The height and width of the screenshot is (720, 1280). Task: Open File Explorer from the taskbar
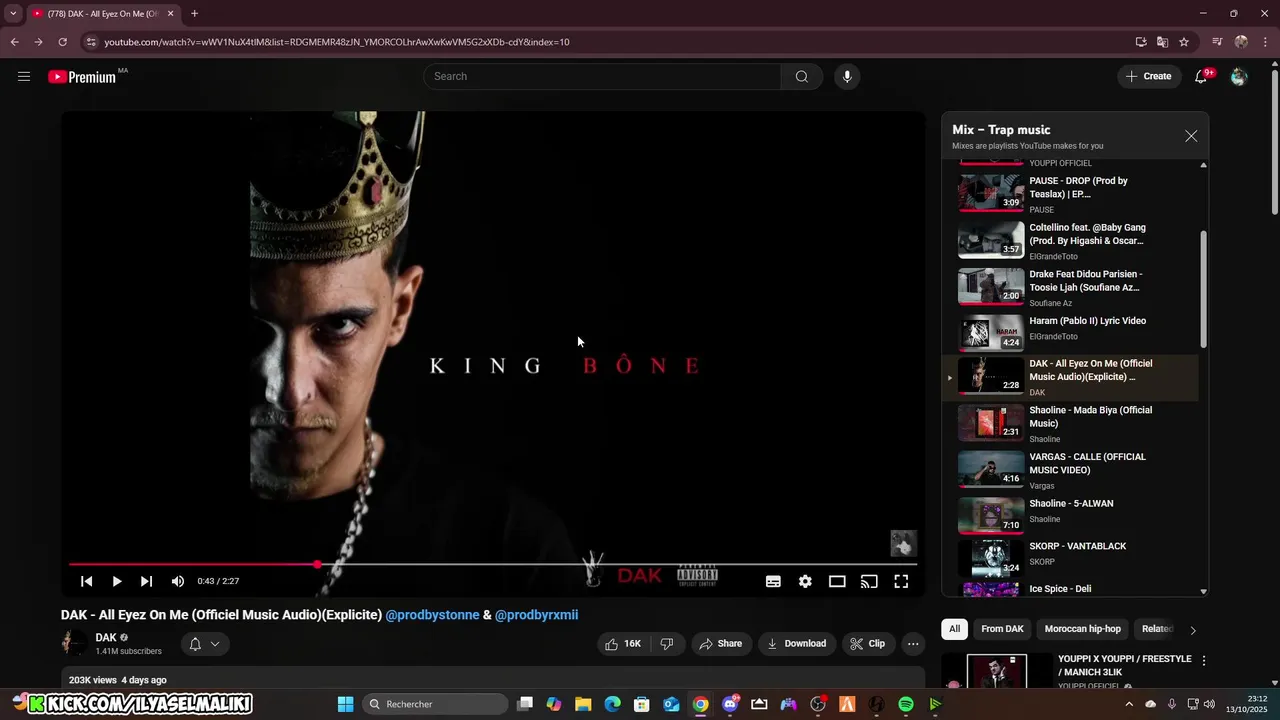(x=583, y=704)
